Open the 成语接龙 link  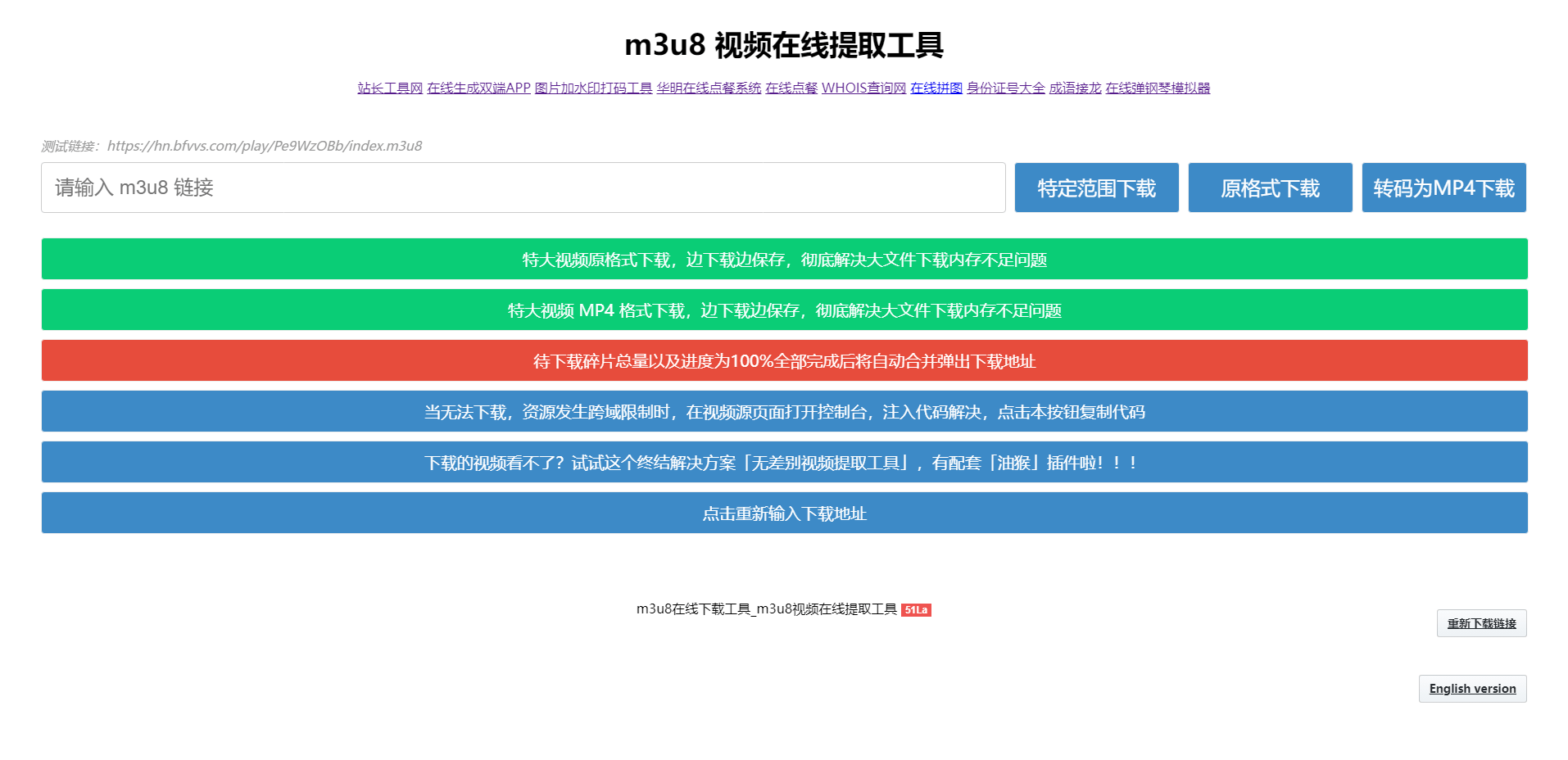(x=1075, y=88)
